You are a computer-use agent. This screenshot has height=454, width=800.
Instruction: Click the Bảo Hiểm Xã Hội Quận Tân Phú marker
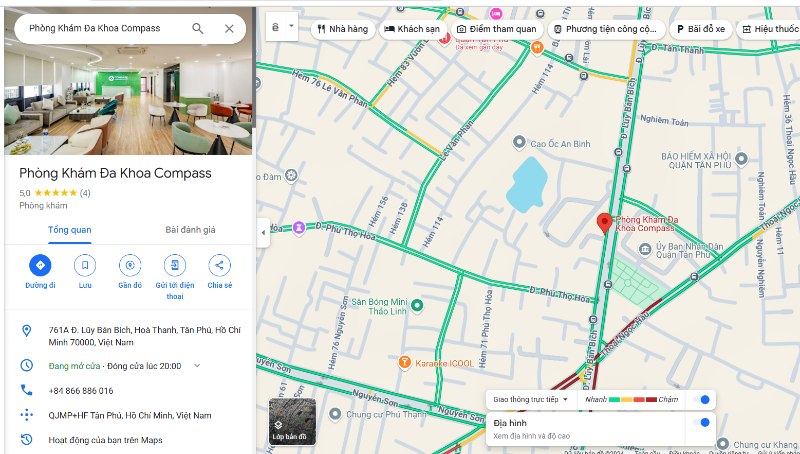(741, 159)
